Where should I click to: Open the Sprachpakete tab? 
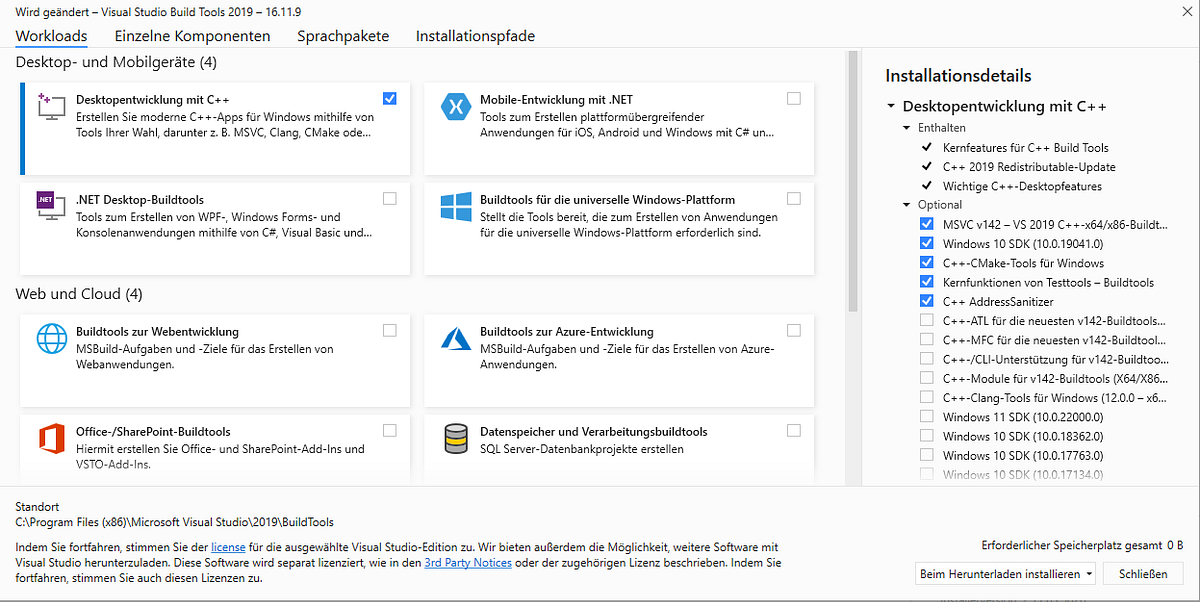(343, 36)
